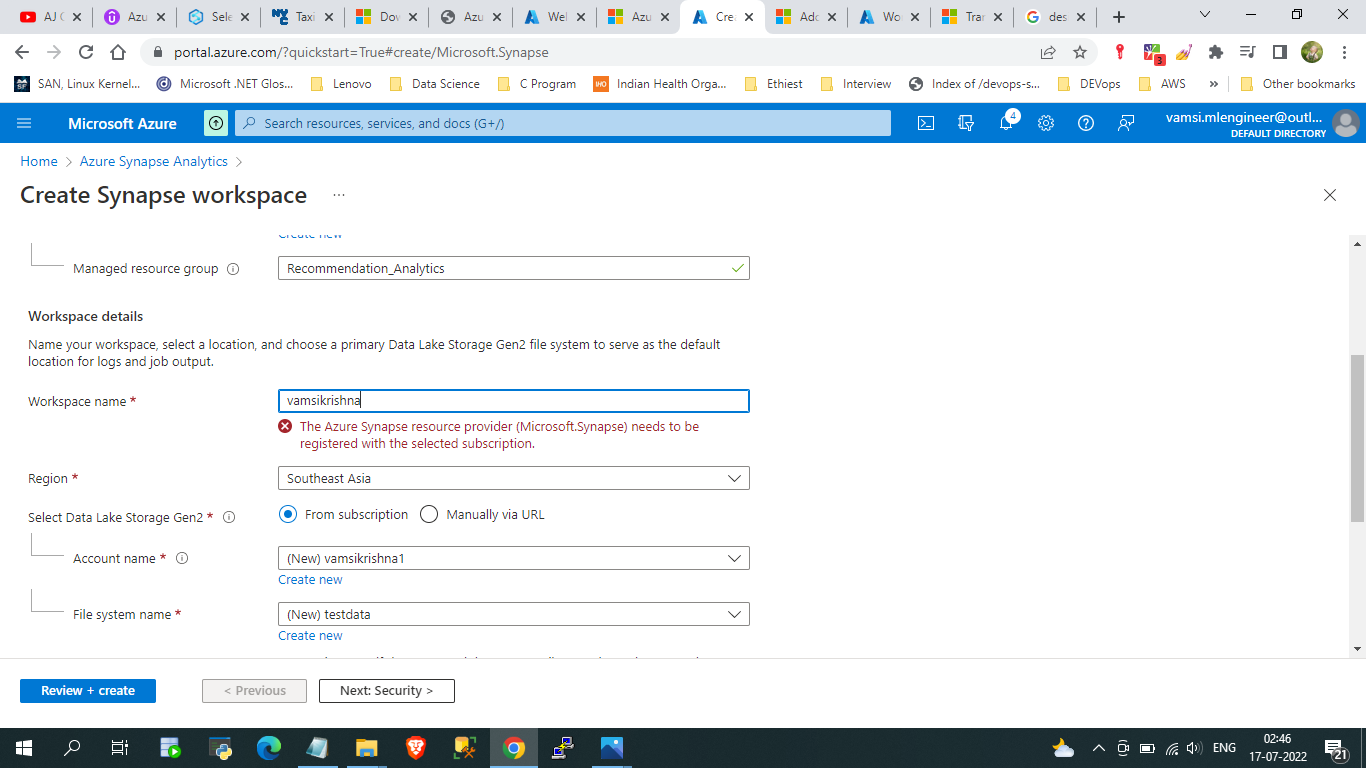Select the From subscription radio option

(x=288, y=514)
